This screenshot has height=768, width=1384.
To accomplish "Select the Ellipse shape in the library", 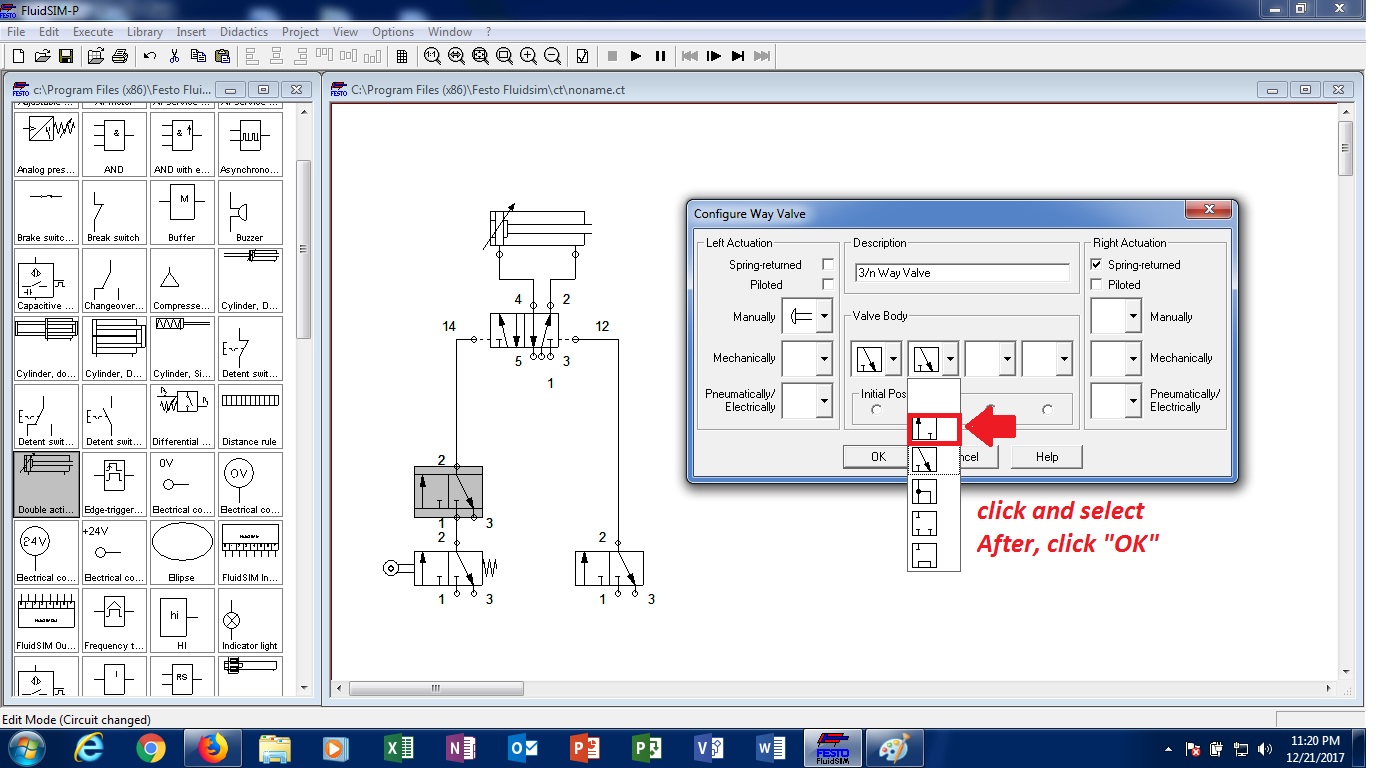I will [x=182, y=552].
